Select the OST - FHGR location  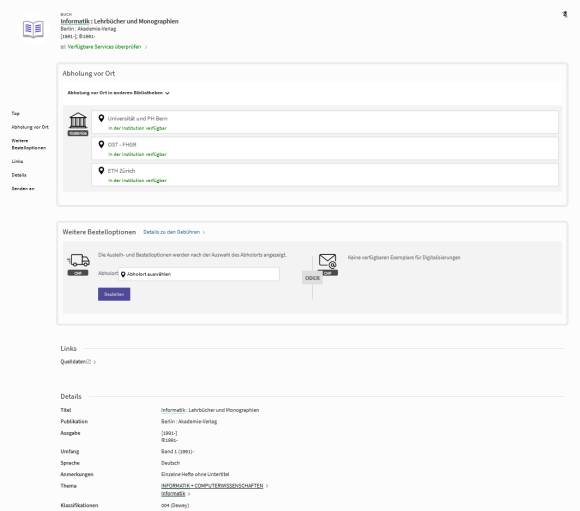(x=325, y=149)
